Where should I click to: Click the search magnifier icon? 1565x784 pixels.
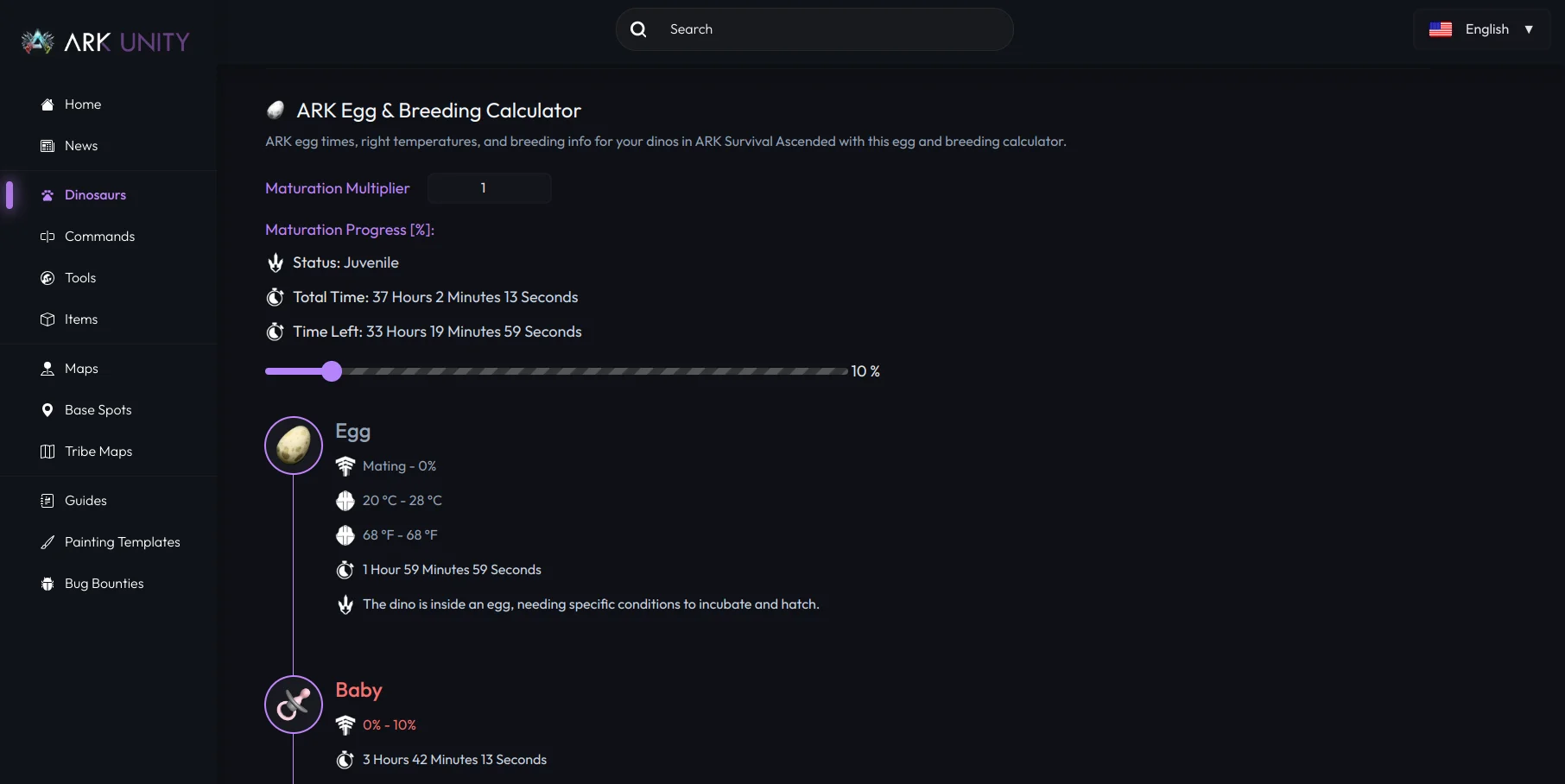tap(638, 29)
